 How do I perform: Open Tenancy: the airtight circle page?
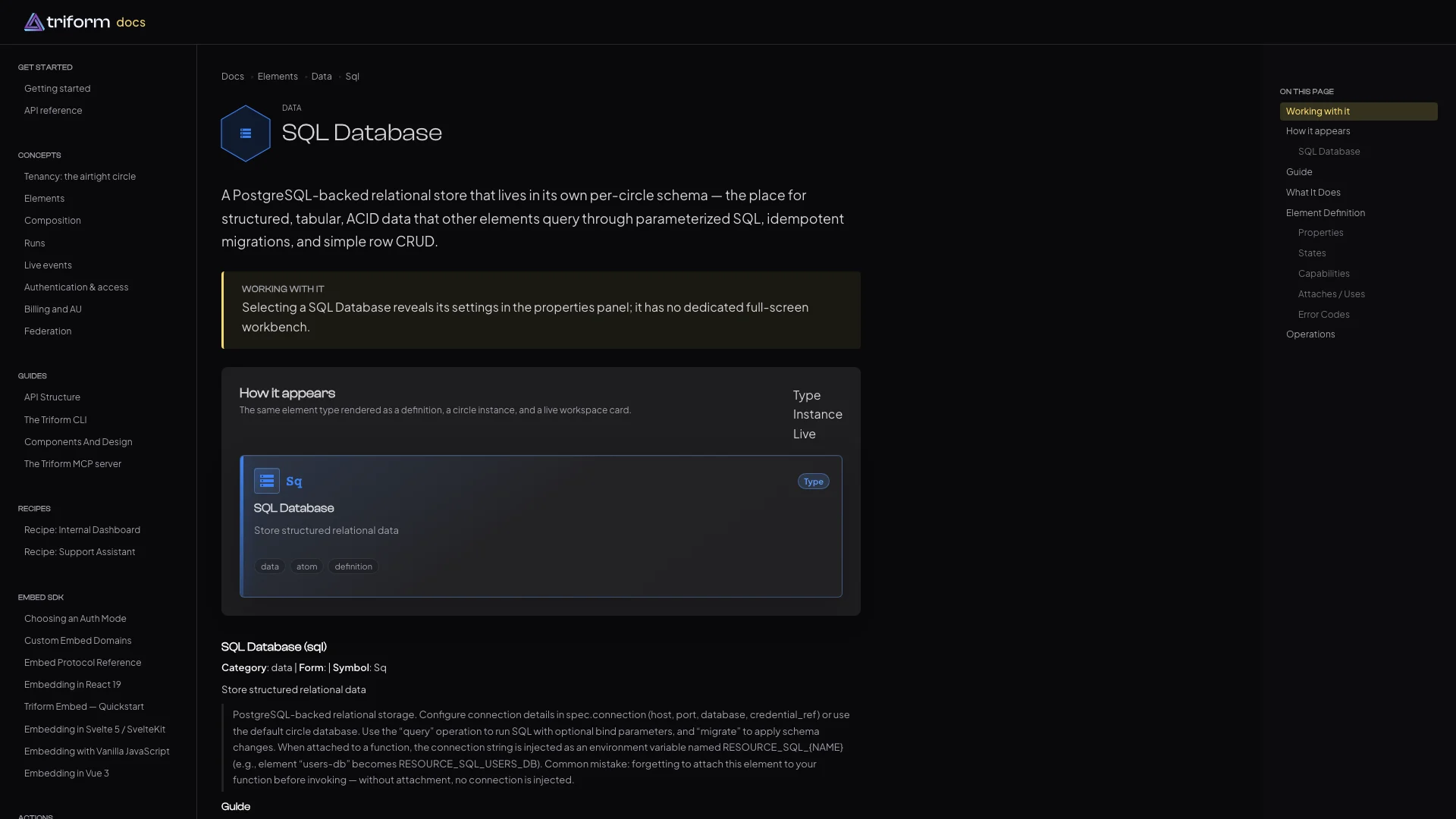coord(80,177)
